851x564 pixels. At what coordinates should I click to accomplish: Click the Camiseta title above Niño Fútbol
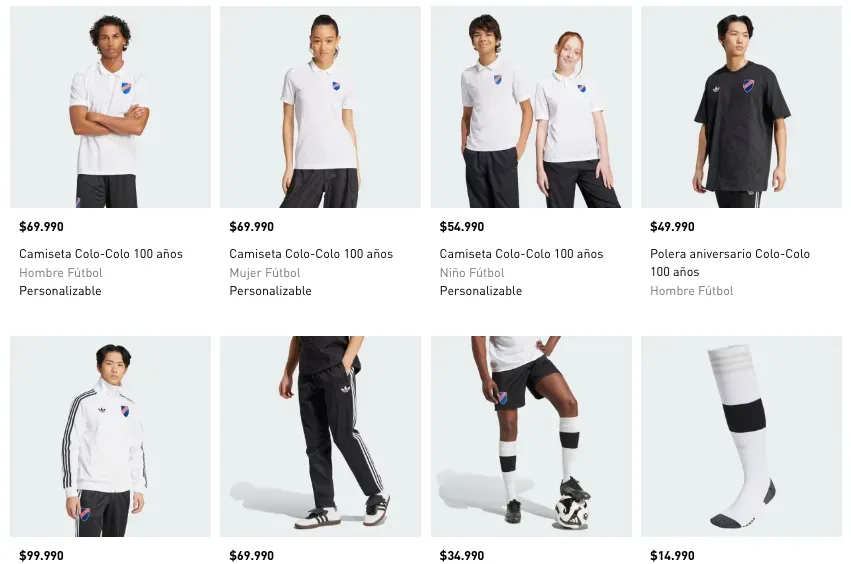tap(521, 254)
